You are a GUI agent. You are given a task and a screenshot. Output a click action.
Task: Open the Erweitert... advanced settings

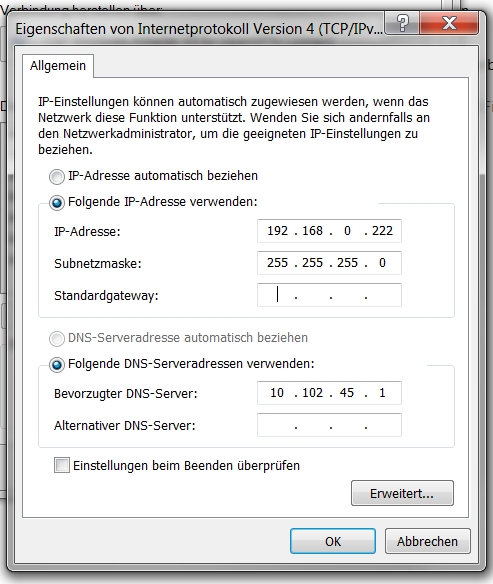(402, 493)
